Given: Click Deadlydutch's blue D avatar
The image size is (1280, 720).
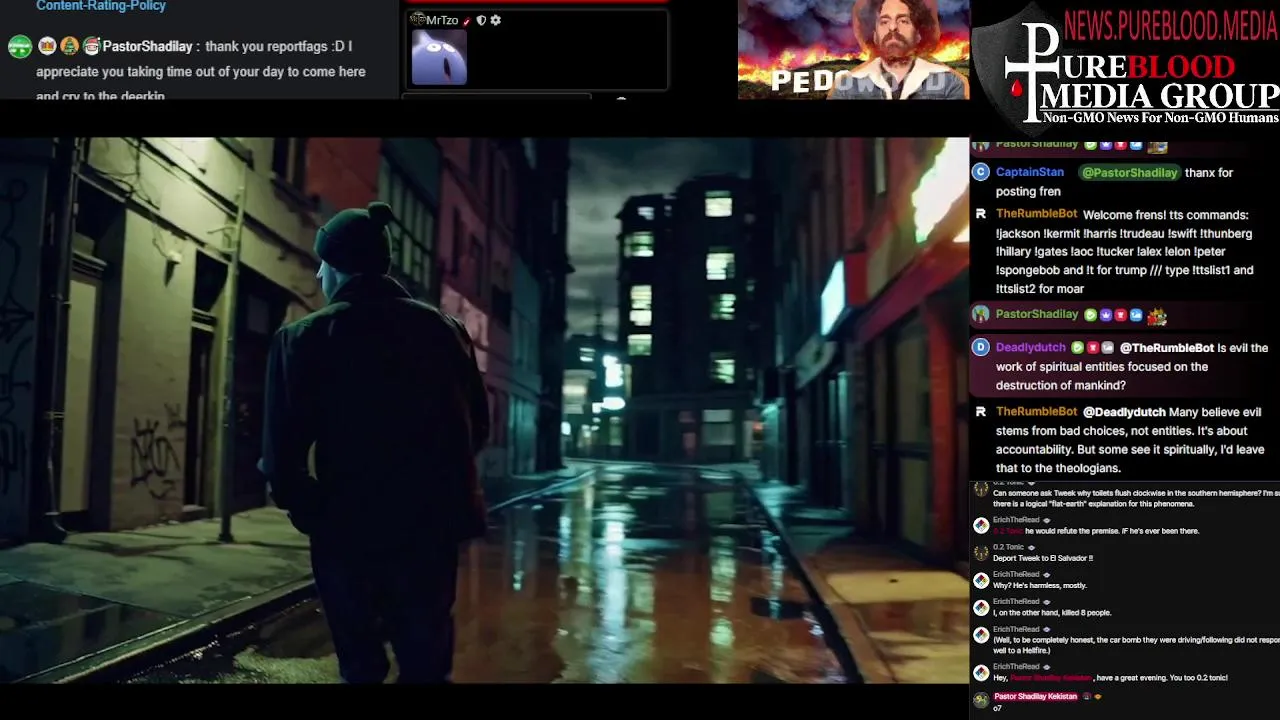Looking at the screenshot, I should point(981,347).
